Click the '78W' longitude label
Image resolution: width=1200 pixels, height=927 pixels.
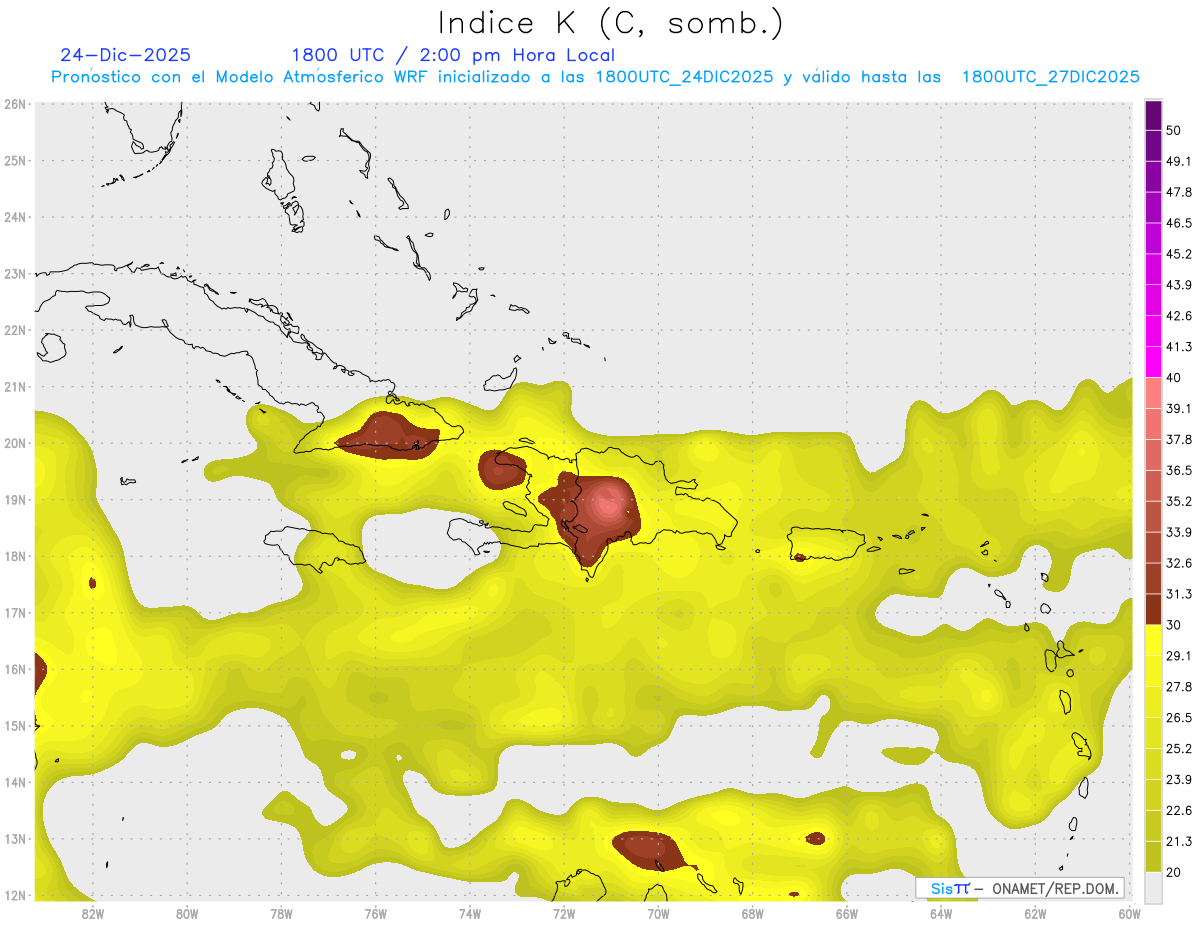(281, 912)
